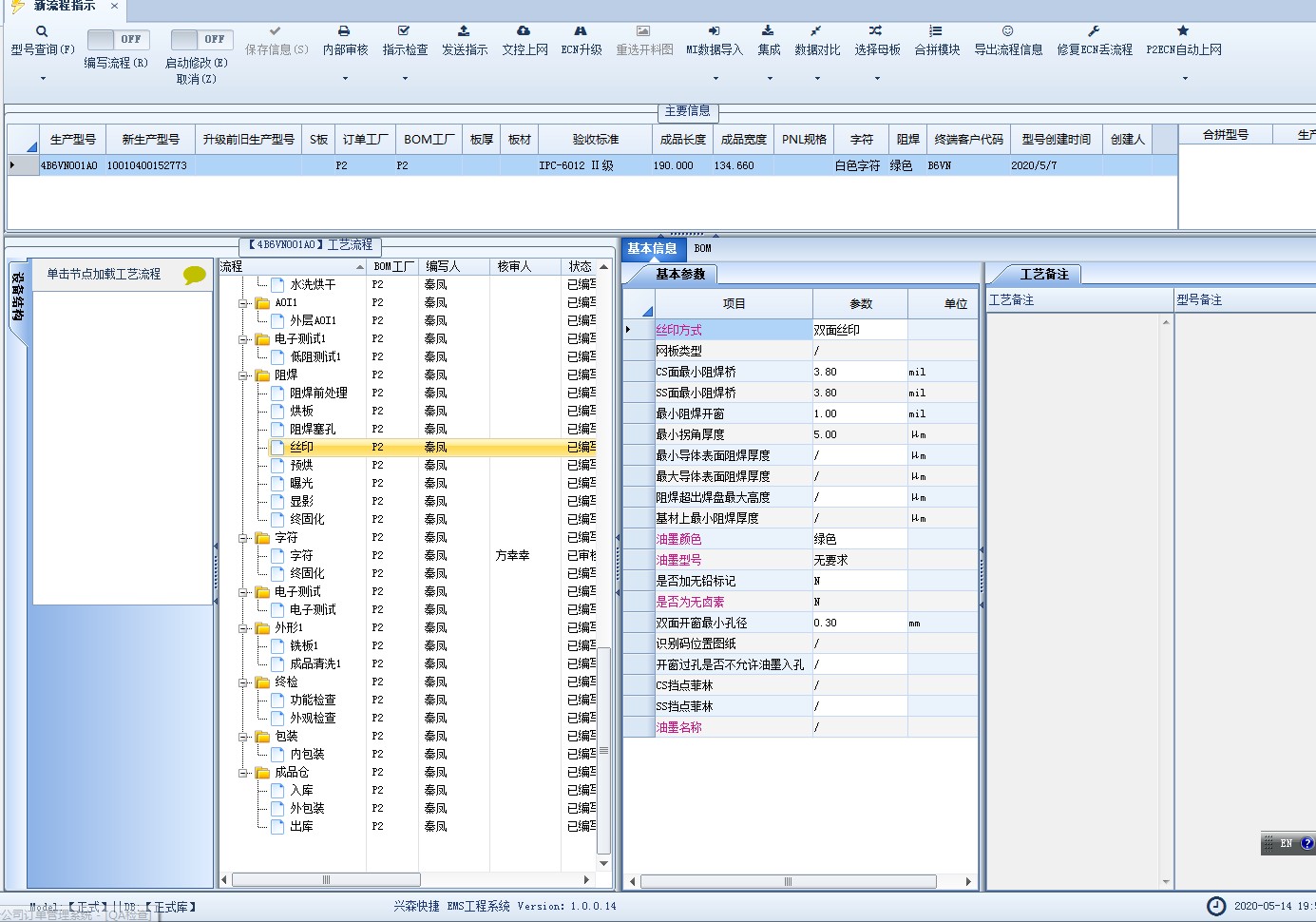This screenshot has width=1316, height=922.
Task: Click the 集成 download icon
Action: coord(768,31)
